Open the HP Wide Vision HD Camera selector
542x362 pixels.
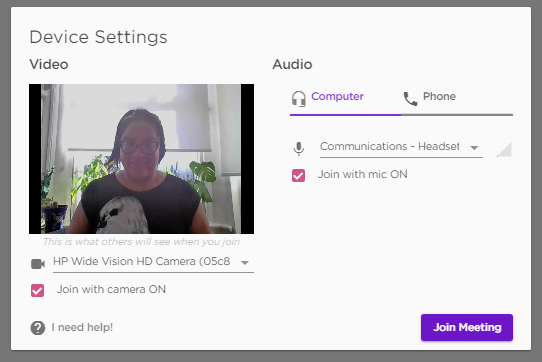[153, 263]
